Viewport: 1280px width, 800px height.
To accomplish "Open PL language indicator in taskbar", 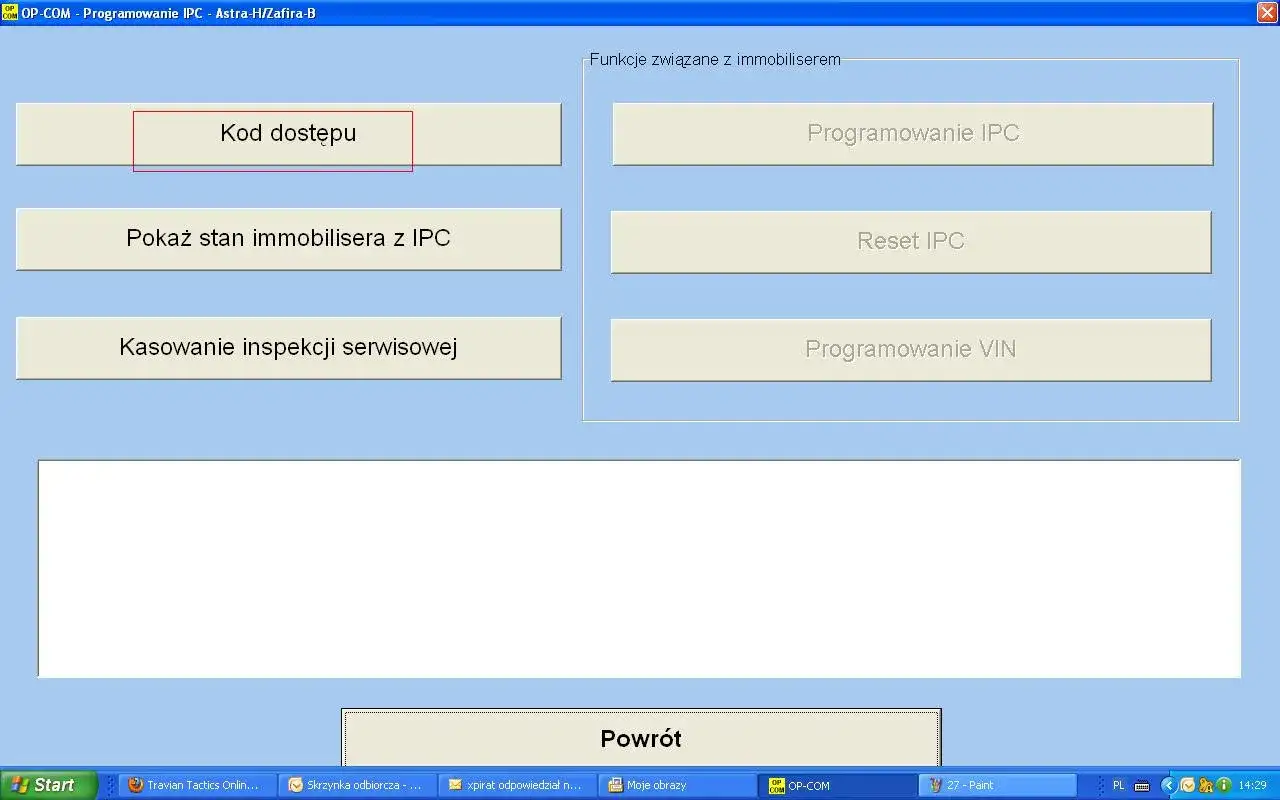I will [1118, 785].
